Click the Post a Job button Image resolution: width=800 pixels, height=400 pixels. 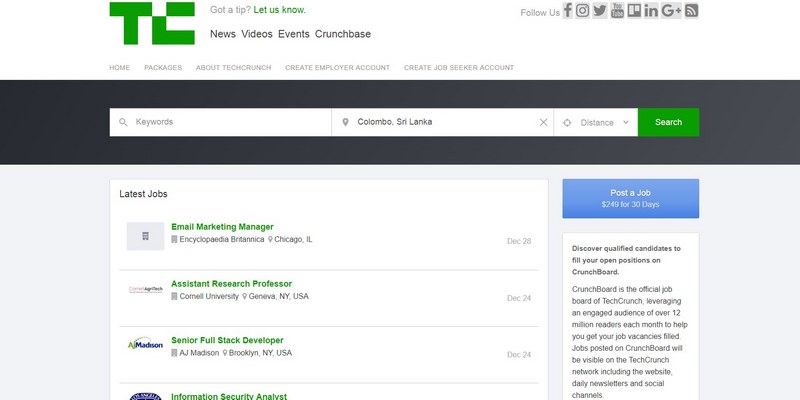[x=631, y=198]
